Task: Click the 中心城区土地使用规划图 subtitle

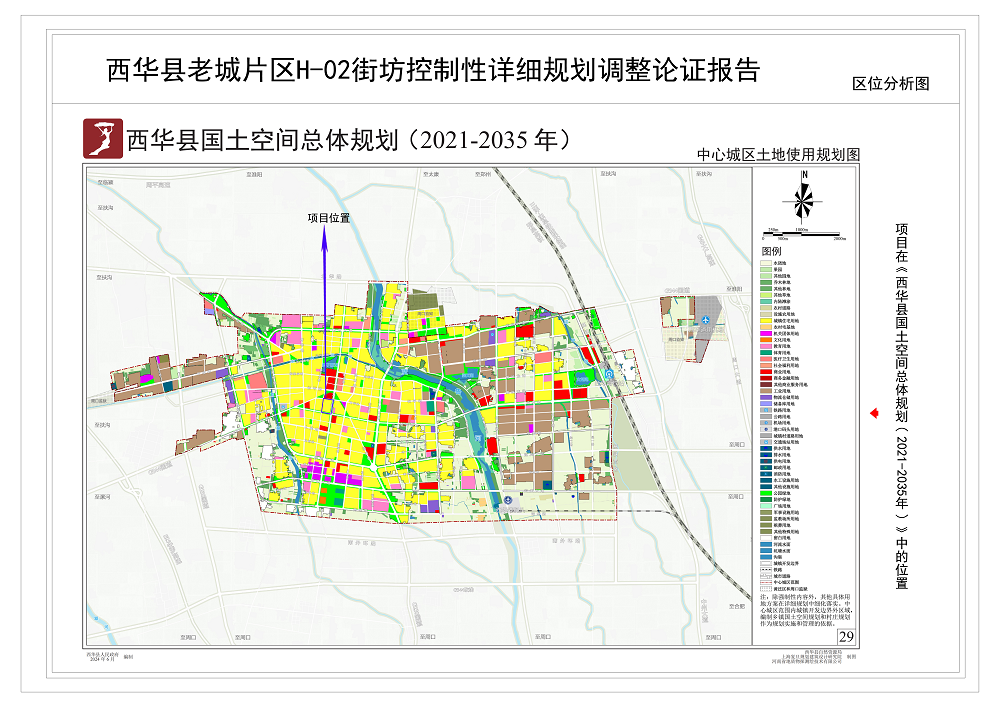Action: [x=779, y=155]
